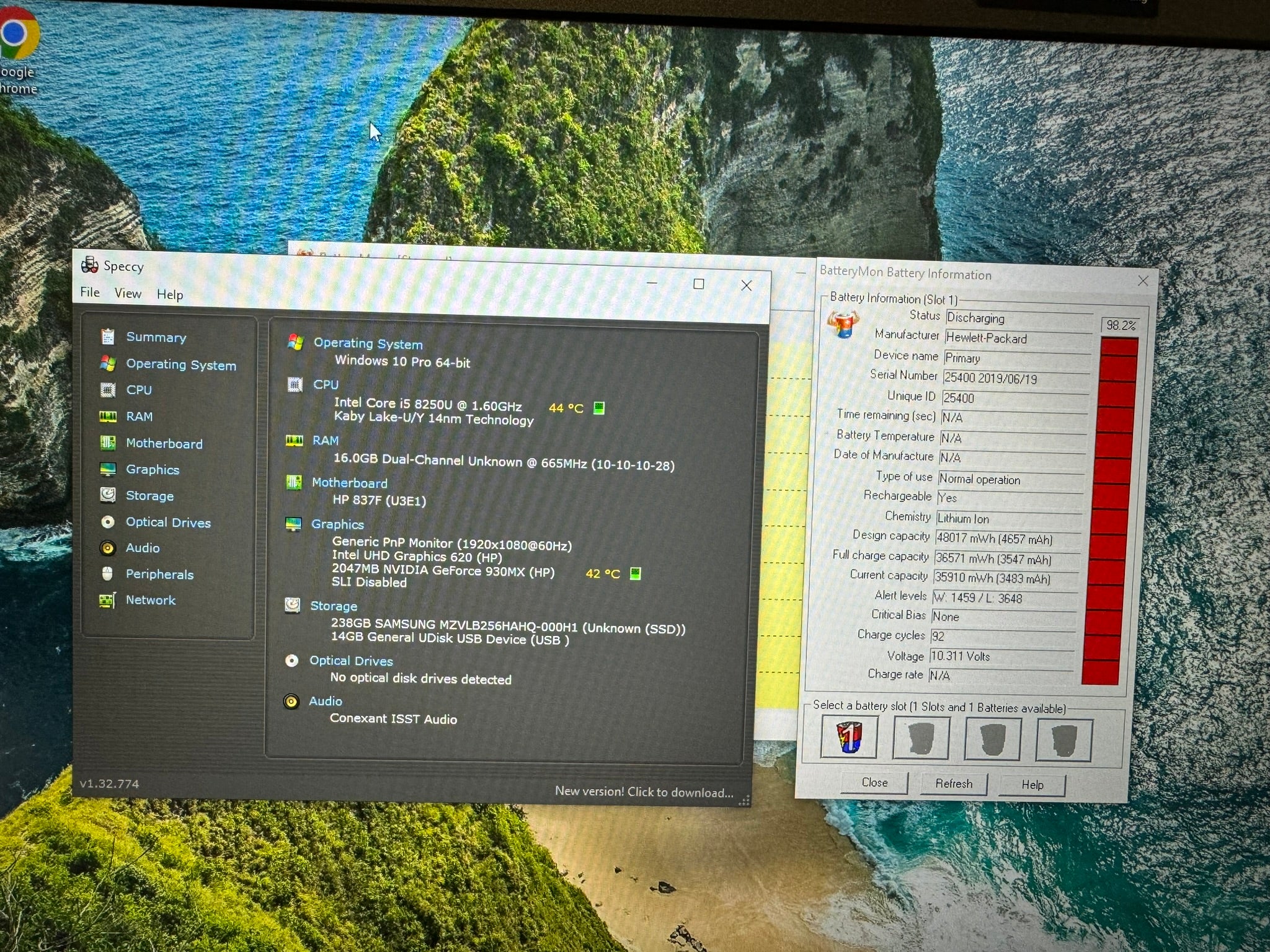Click the Charge cycles field showing 92
1270x952 pixels.
point(1003,637)
